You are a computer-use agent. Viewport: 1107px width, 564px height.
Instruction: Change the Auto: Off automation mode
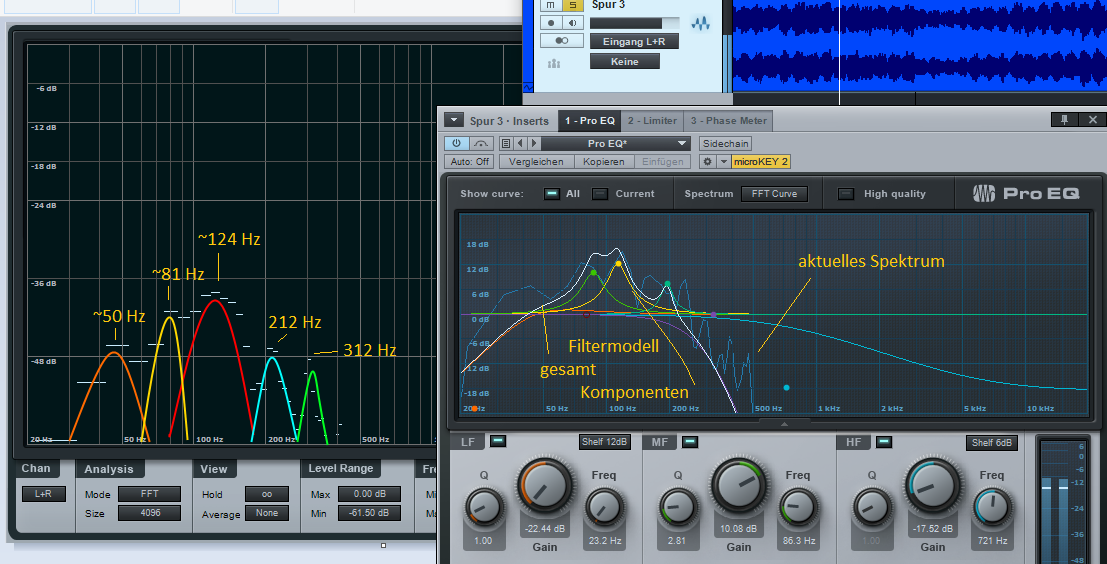tap(469, 162)
